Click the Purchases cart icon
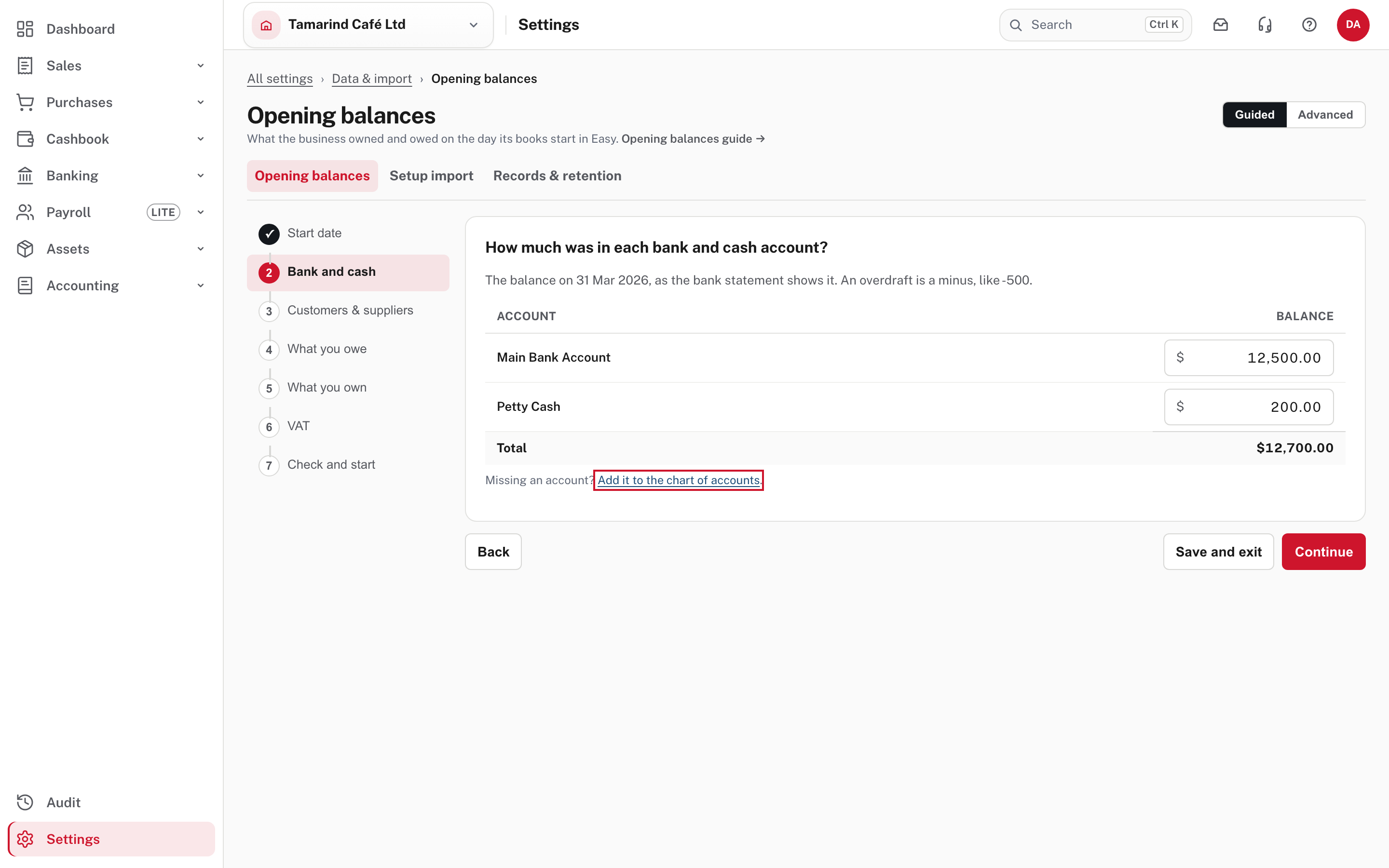 click(x=25, y=102)
